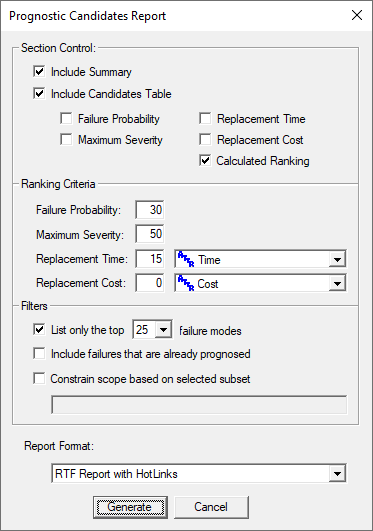This screenshot has height=531, width=373.
Task: Click the Replacement Cost weight field
Action: click(x=150, y=283)
